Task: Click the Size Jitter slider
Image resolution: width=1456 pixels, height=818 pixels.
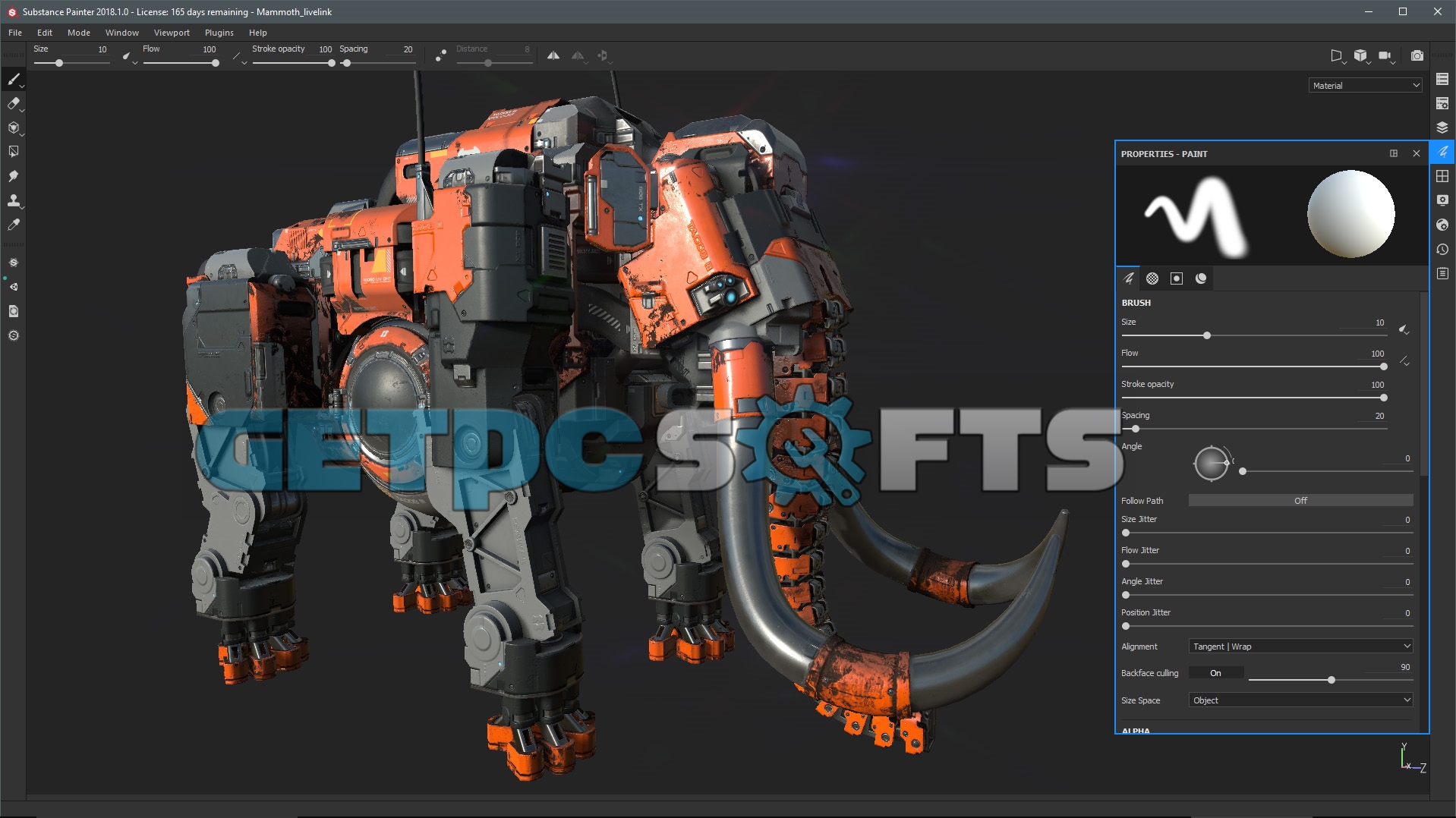Action: pyautogui.click(x=1268, y=533)
